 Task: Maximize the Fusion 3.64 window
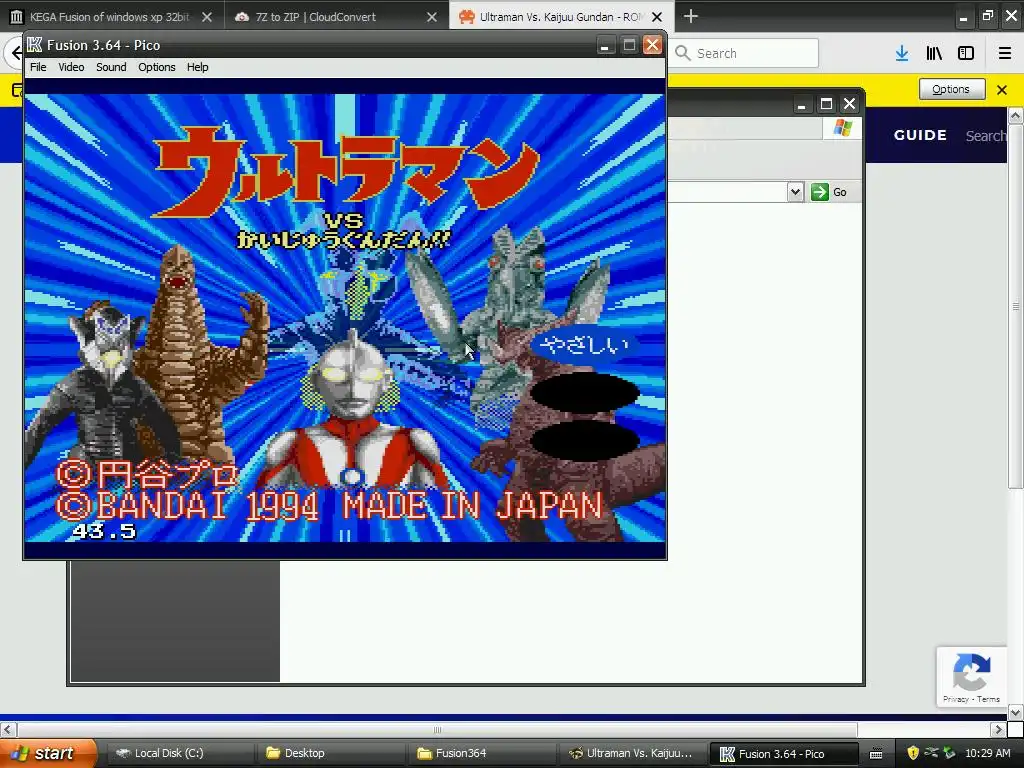(628, 45)
